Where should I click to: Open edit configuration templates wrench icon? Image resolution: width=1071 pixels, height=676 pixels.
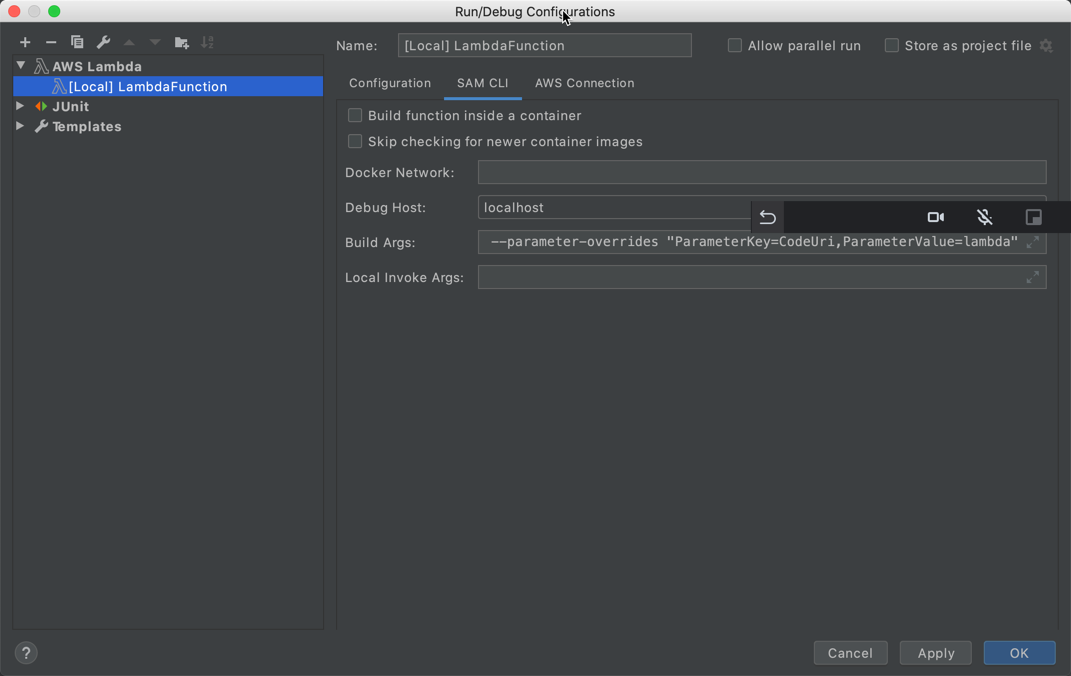[103, 42]
